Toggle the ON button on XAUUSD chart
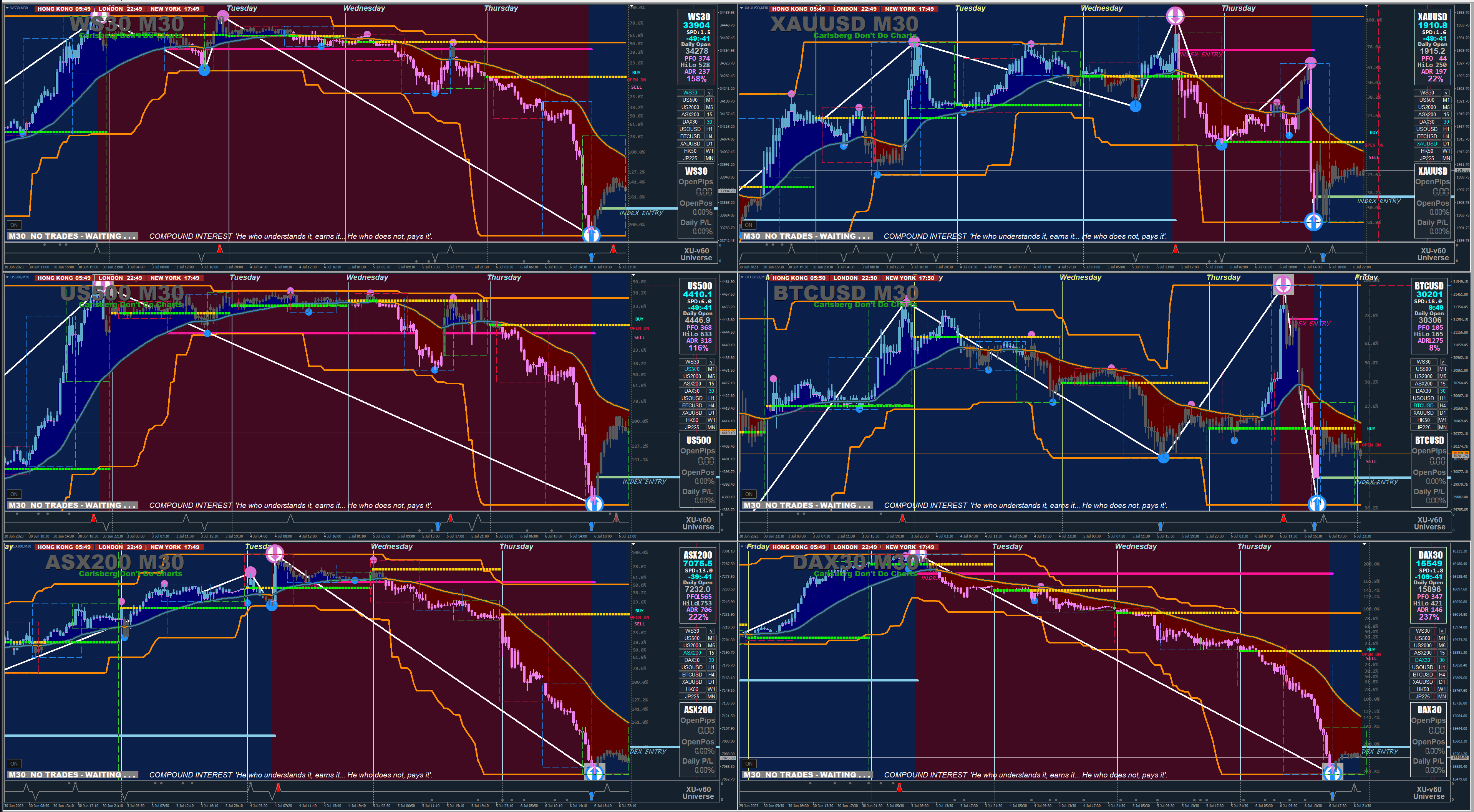The height and width of the screenshot is (812, 1474). point(748,225)
